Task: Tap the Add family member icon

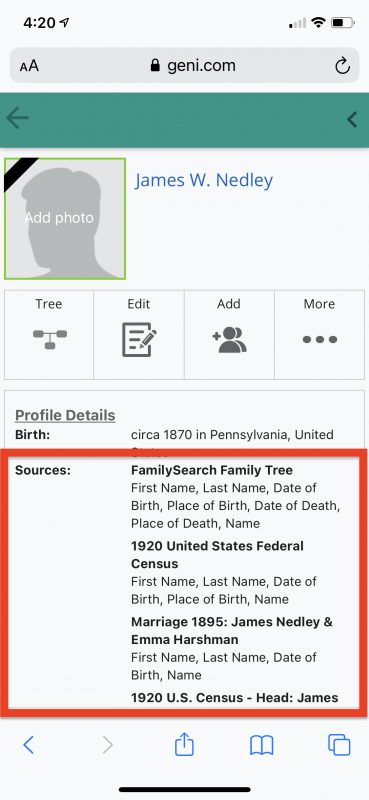Action: tap(229, 340)
